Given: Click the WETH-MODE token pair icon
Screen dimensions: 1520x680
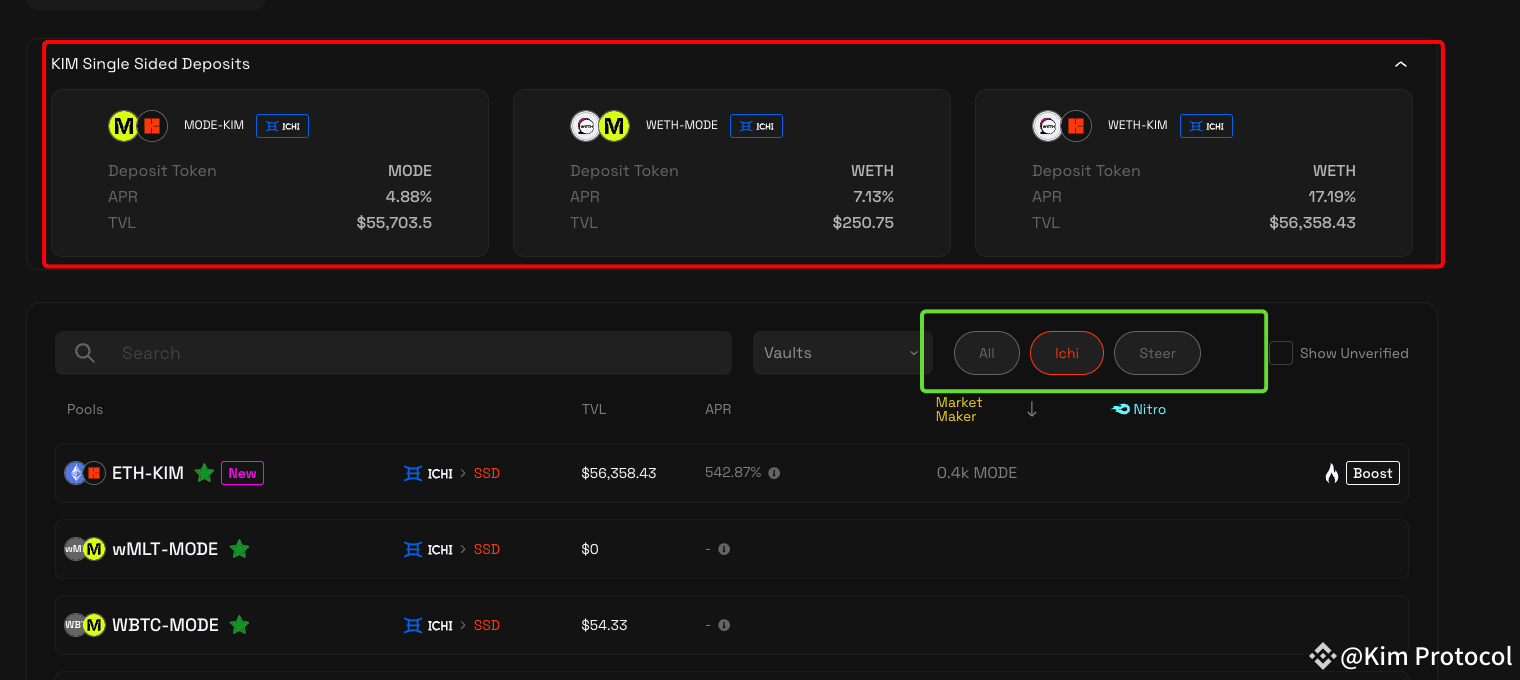Looking at the screenshot, I should [600, 126].
